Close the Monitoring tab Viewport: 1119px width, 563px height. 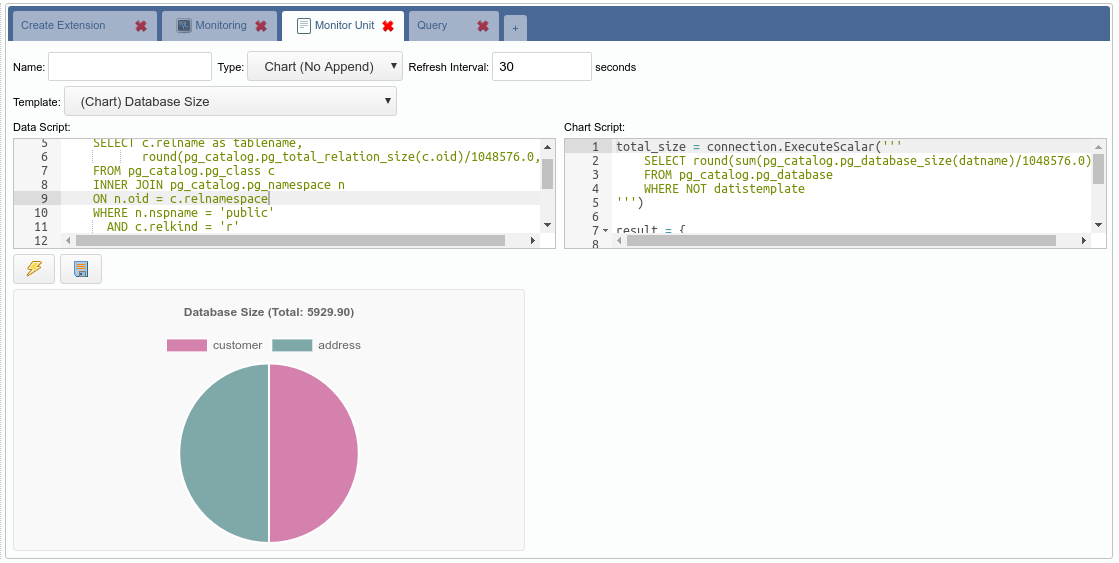click(261, 26)
